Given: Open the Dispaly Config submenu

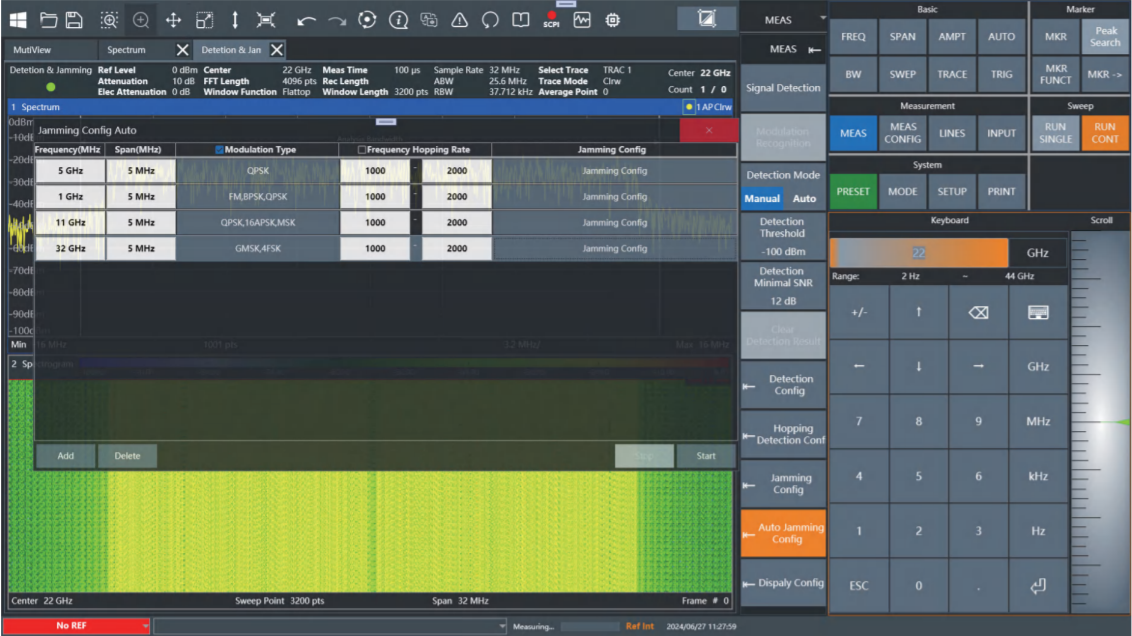Looking at the screenshot, I should tap(783, 583).
